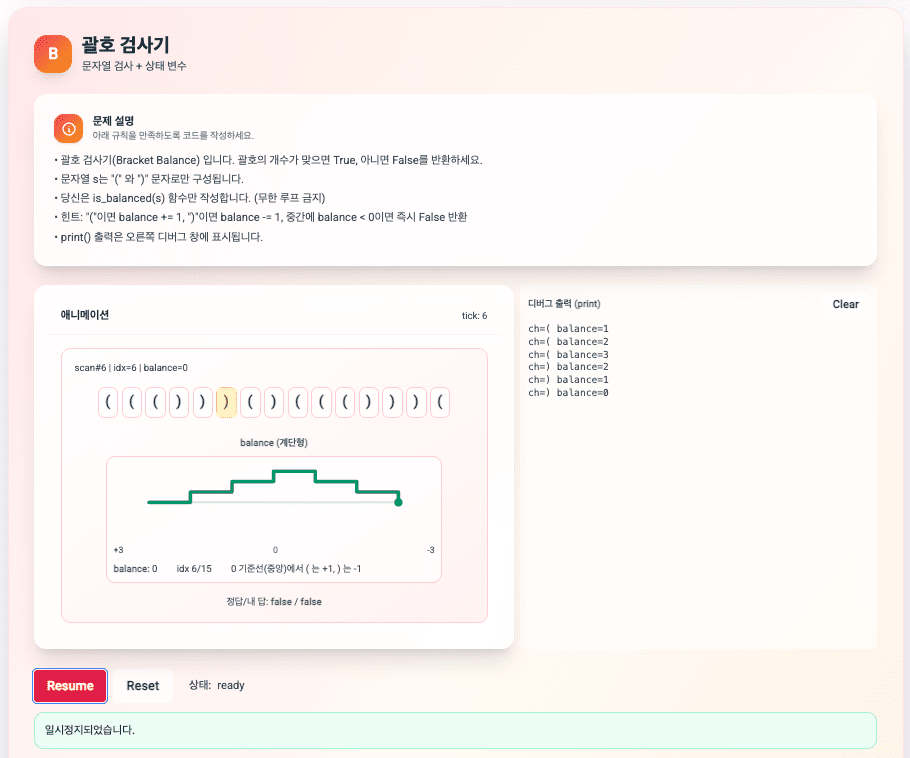Click the 'balance: 0' readout under the graph
This screenshot has width=910, height=758.
pos(135,569)
